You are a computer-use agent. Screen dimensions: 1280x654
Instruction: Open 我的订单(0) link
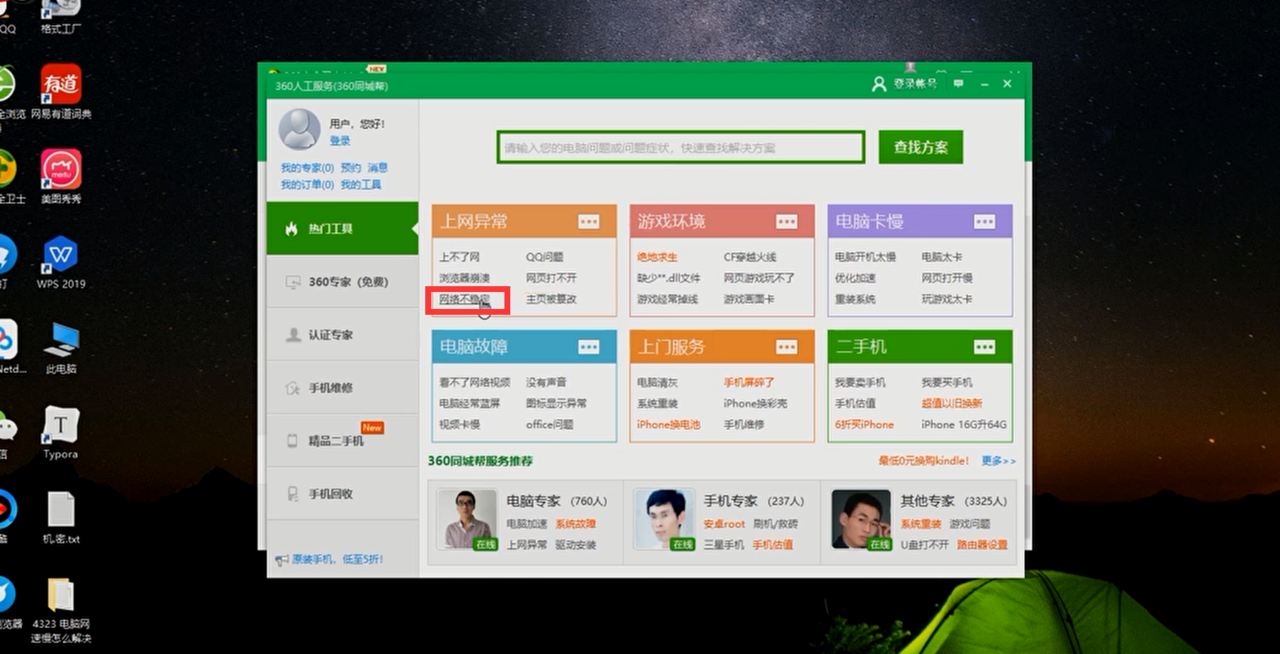(x=307, y=185)
